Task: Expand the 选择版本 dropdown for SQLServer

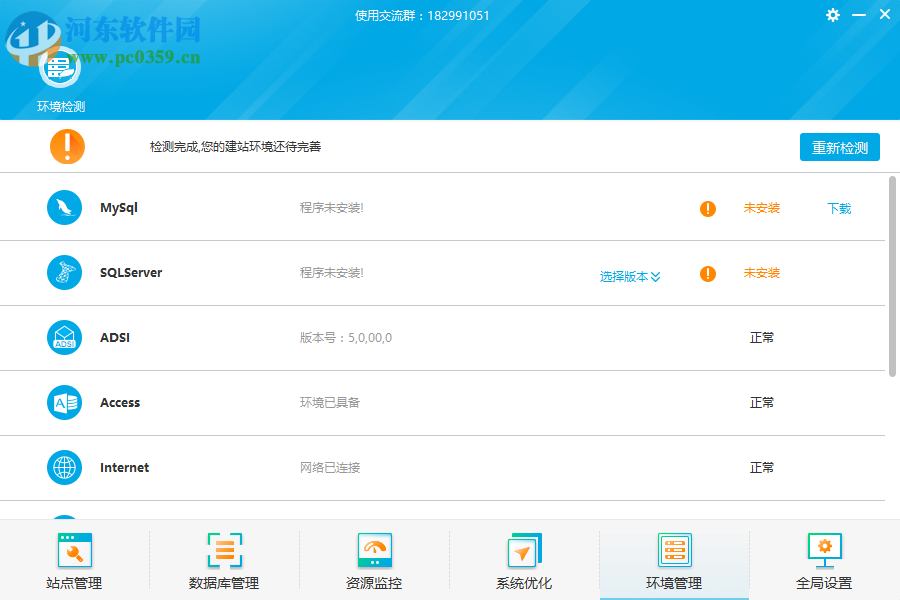Action: point(630,277)
